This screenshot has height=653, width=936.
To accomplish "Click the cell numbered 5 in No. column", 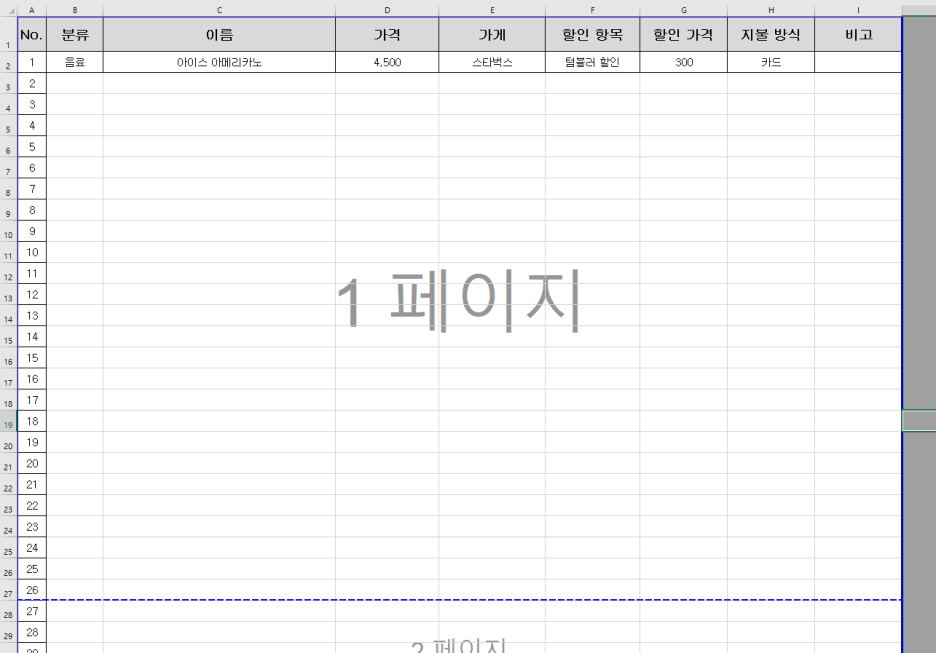I will coord(32,147).
